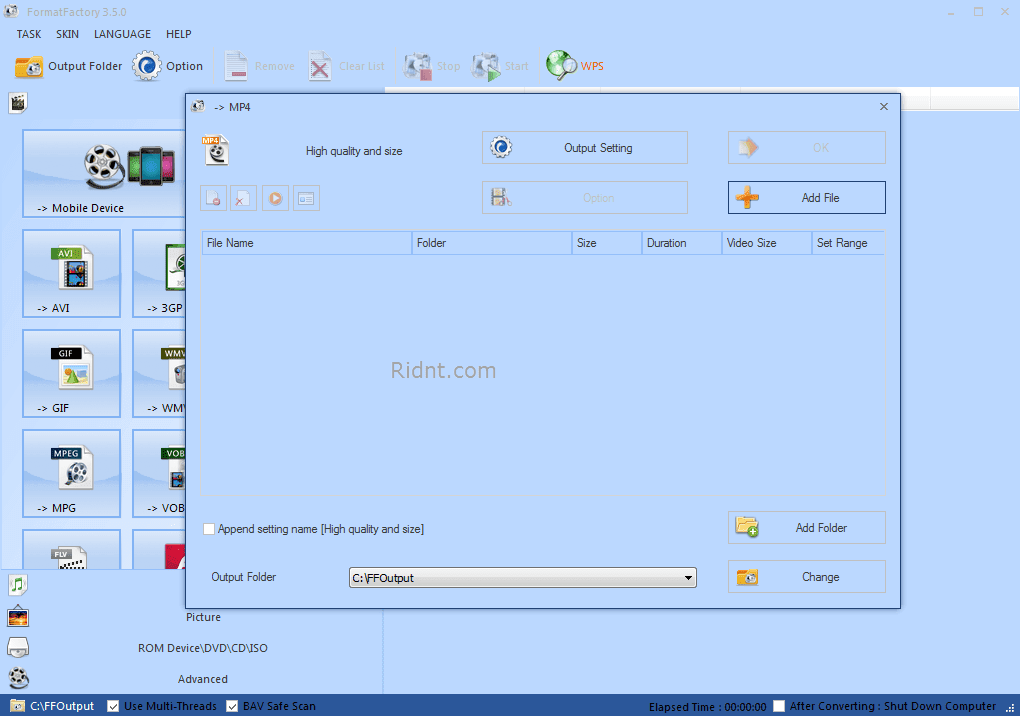The width and height of the screenshot is (1020, 716).
Task: Select ROM Device\DVD\CD\ISO category label
Action: click(202, 648)
